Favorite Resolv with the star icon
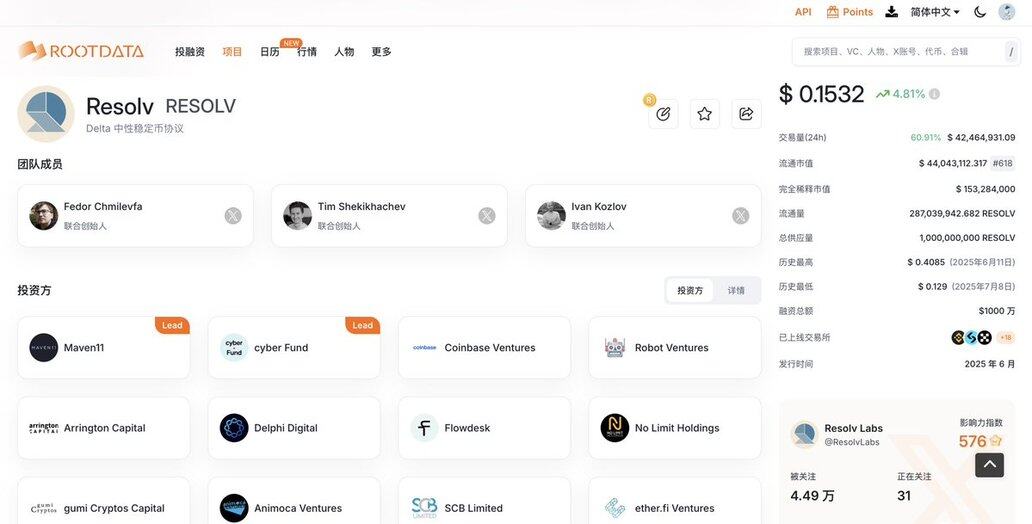 pos(704,114)
